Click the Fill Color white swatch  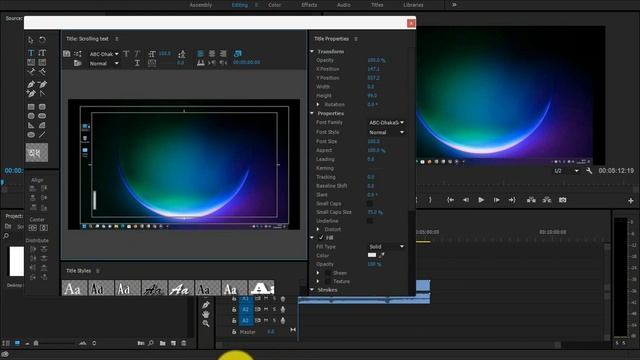(x=372, y=255)
